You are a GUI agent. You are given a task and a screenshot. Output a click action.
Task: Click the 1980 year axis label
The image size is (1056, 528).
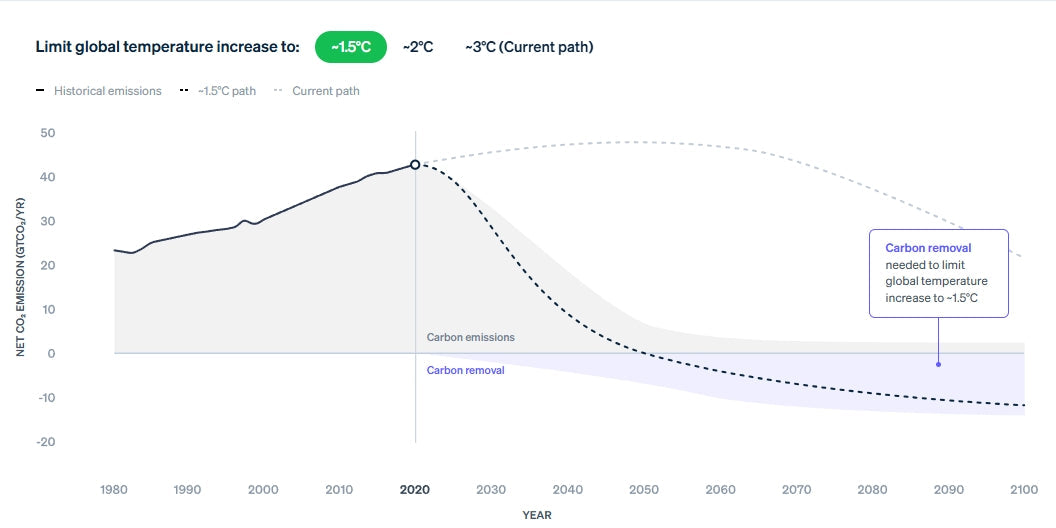(114, 490)
